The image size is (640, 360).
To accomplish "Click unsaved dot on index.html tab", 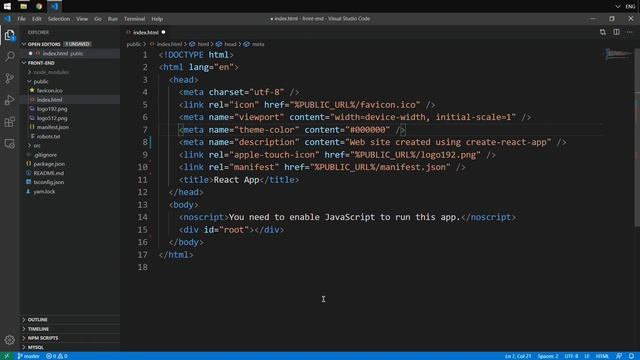I will 164,32.
